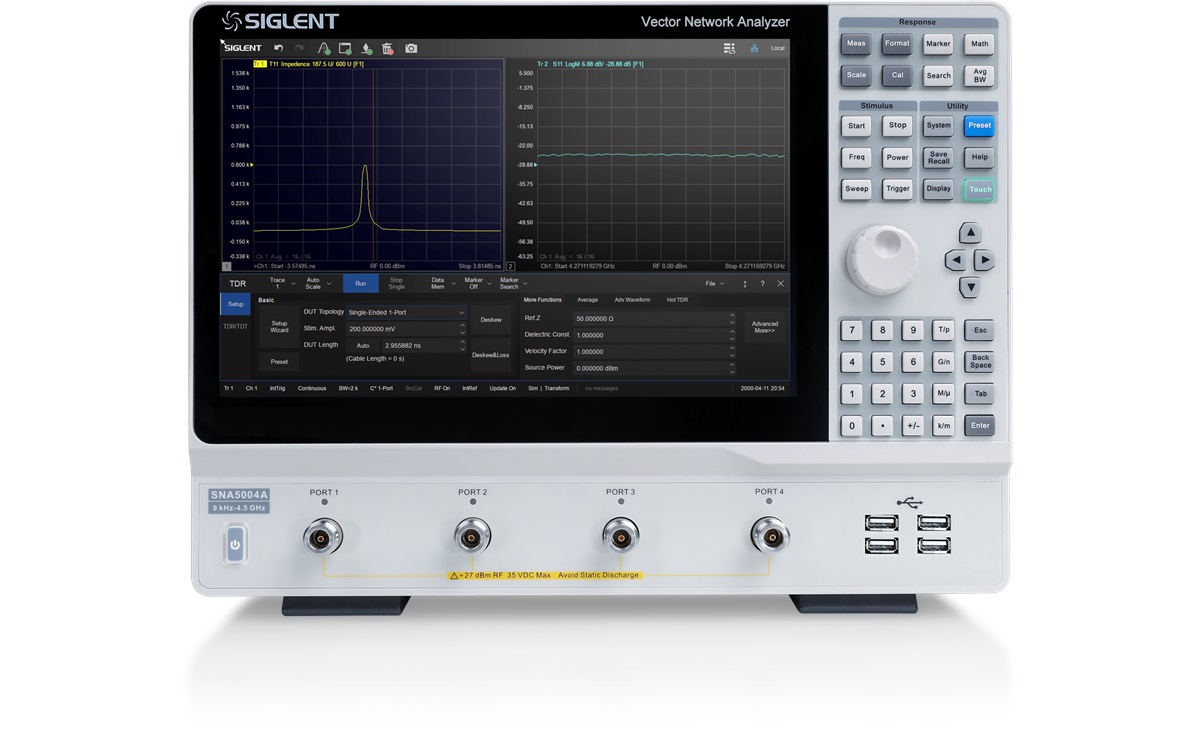1200x735 pixels.
Task: Click the blue Preset hardware key
Action: point(980,126)
